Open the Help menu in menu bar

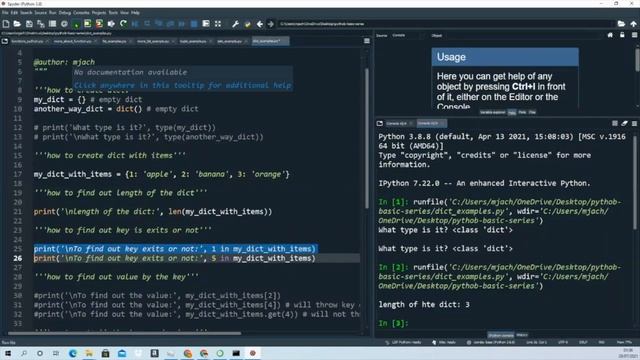coord(135,13)
